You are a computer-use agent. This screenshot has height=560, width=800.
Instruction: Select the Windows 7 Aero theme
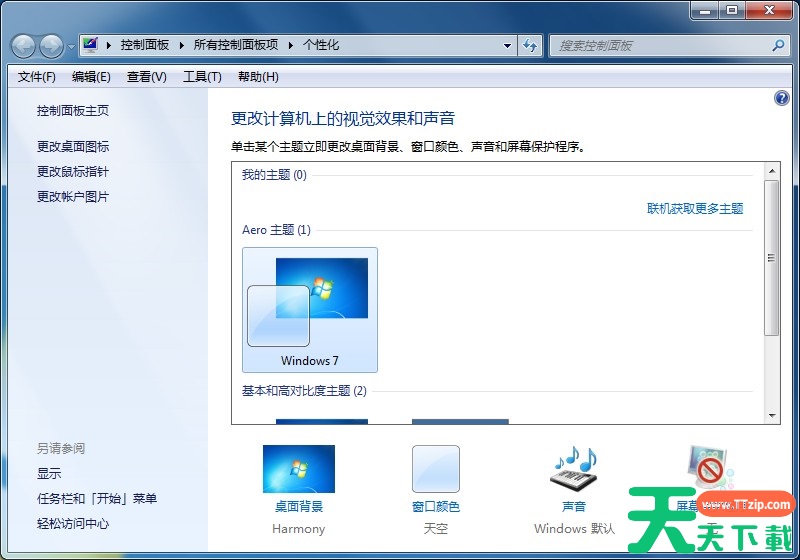pos(310,310)
